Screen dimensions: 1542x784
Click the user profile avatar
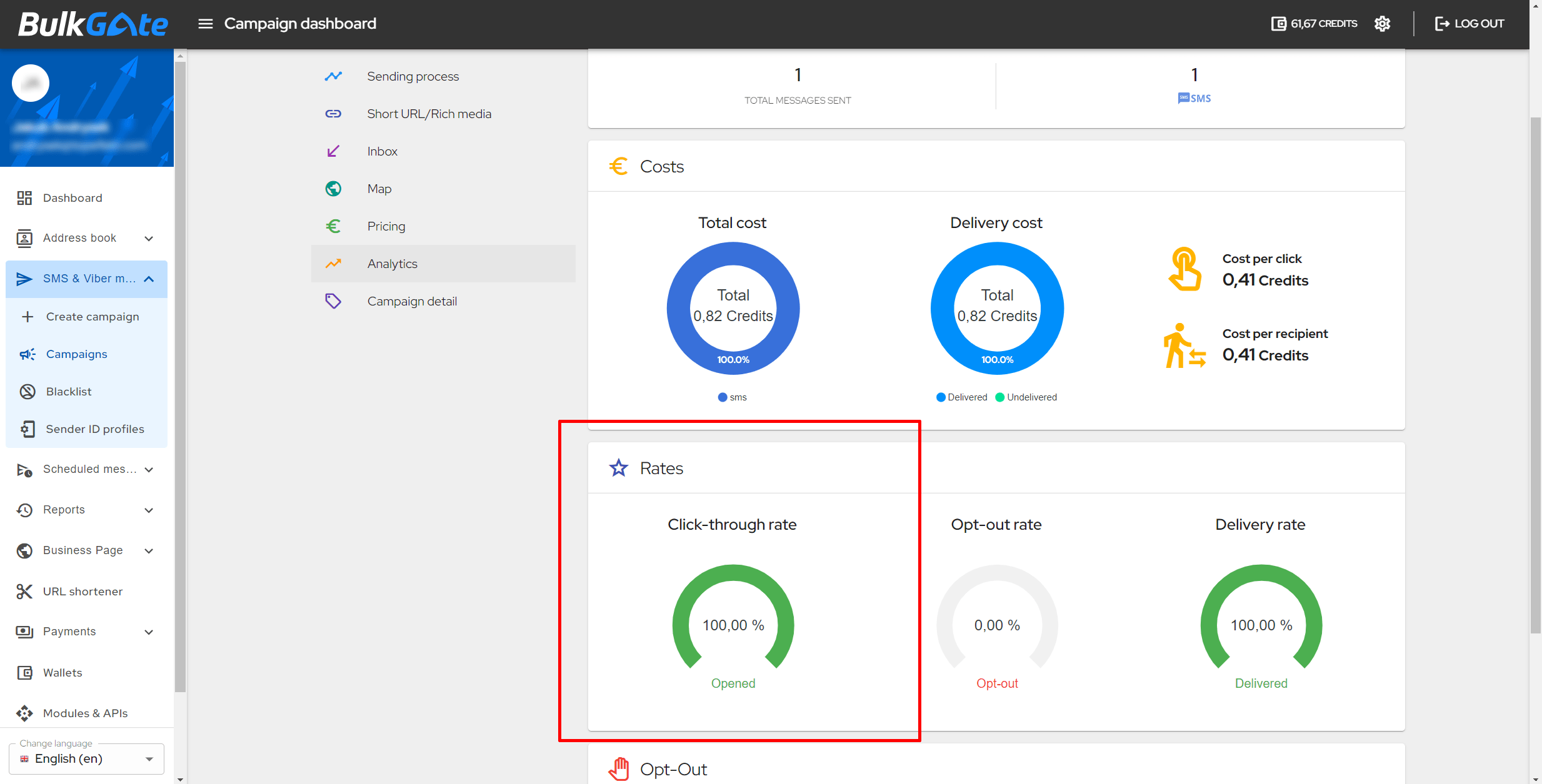(31, 83)
